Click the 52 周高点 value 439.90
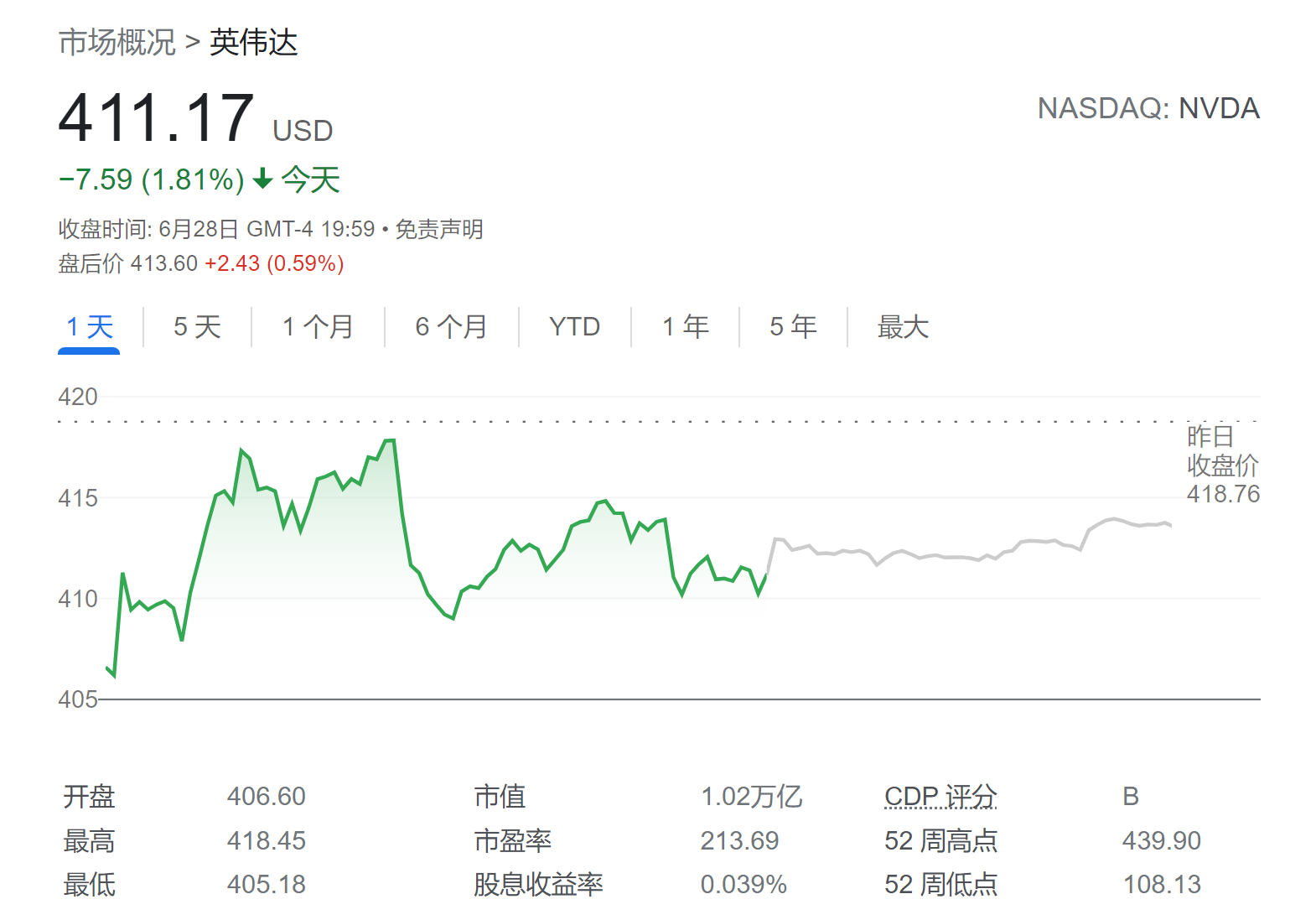Image resolution: width=1316 pixels, height=920 pixels. [1161, 840]
